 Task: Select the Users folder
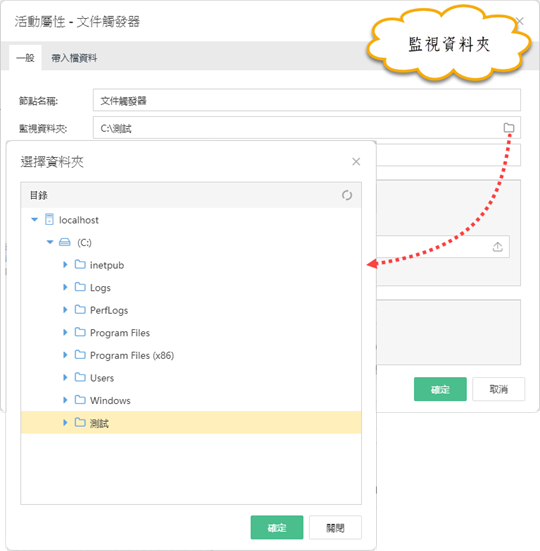102,378
